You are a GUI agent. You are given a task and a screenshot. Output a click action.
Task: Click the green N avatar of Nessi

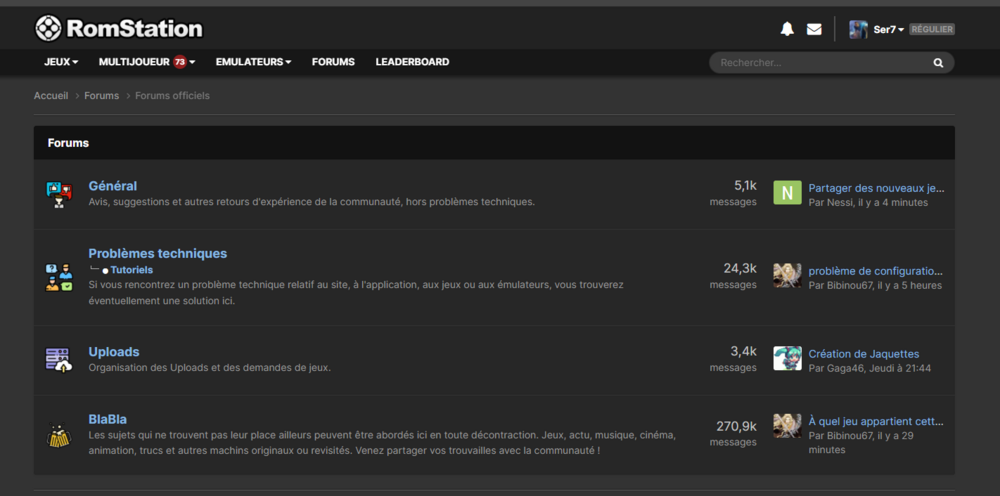787,193
